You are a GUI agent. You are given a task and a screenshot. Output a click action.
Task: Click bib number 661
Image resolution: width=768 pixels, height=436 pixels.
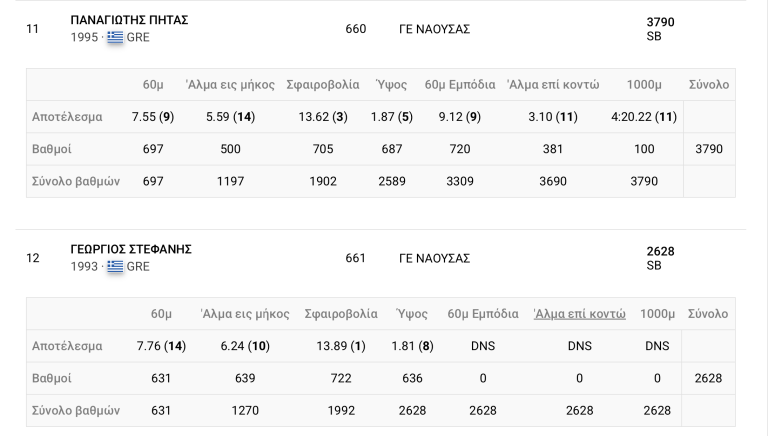coord(356,259)
